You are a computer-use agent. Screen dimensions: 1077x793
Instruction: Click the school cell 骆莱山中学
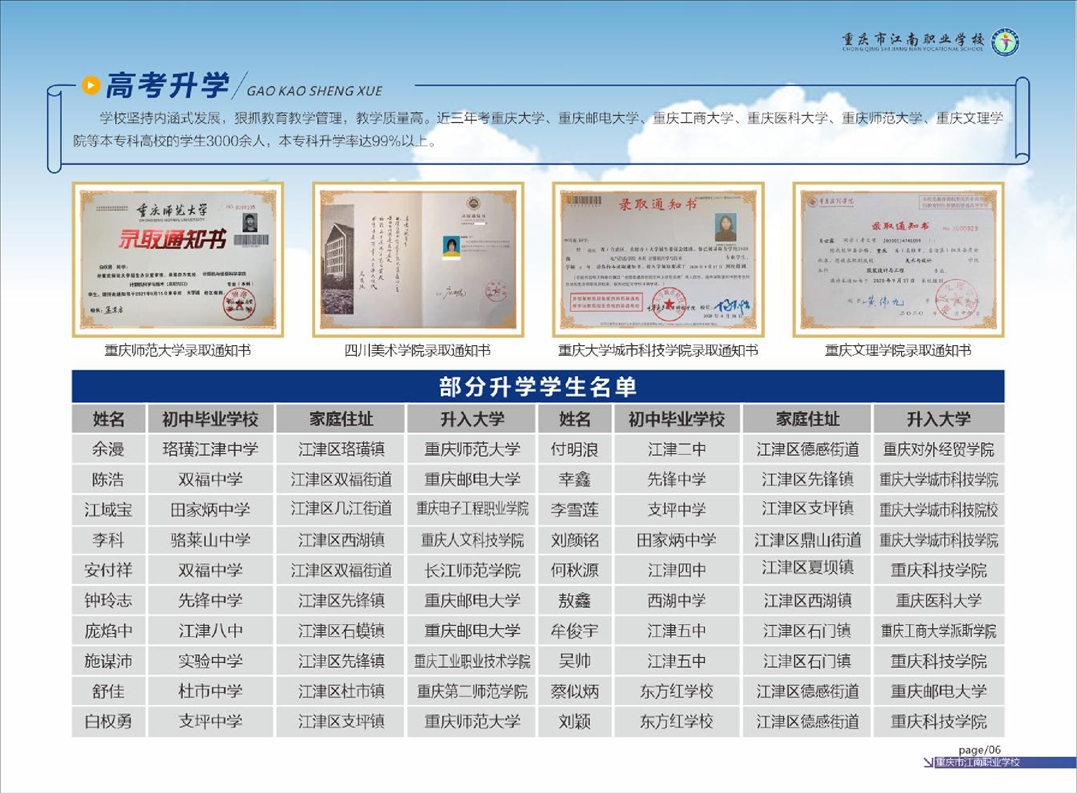tap(210, 540)
